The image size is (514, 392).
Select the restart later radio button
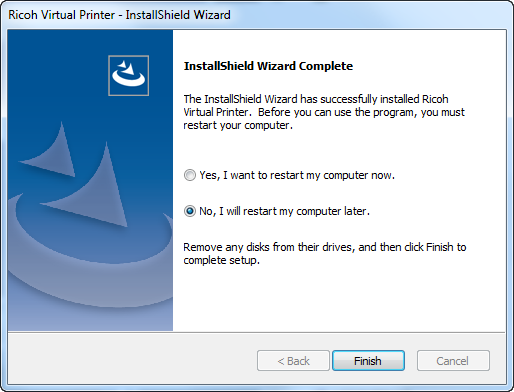(190, 211)
